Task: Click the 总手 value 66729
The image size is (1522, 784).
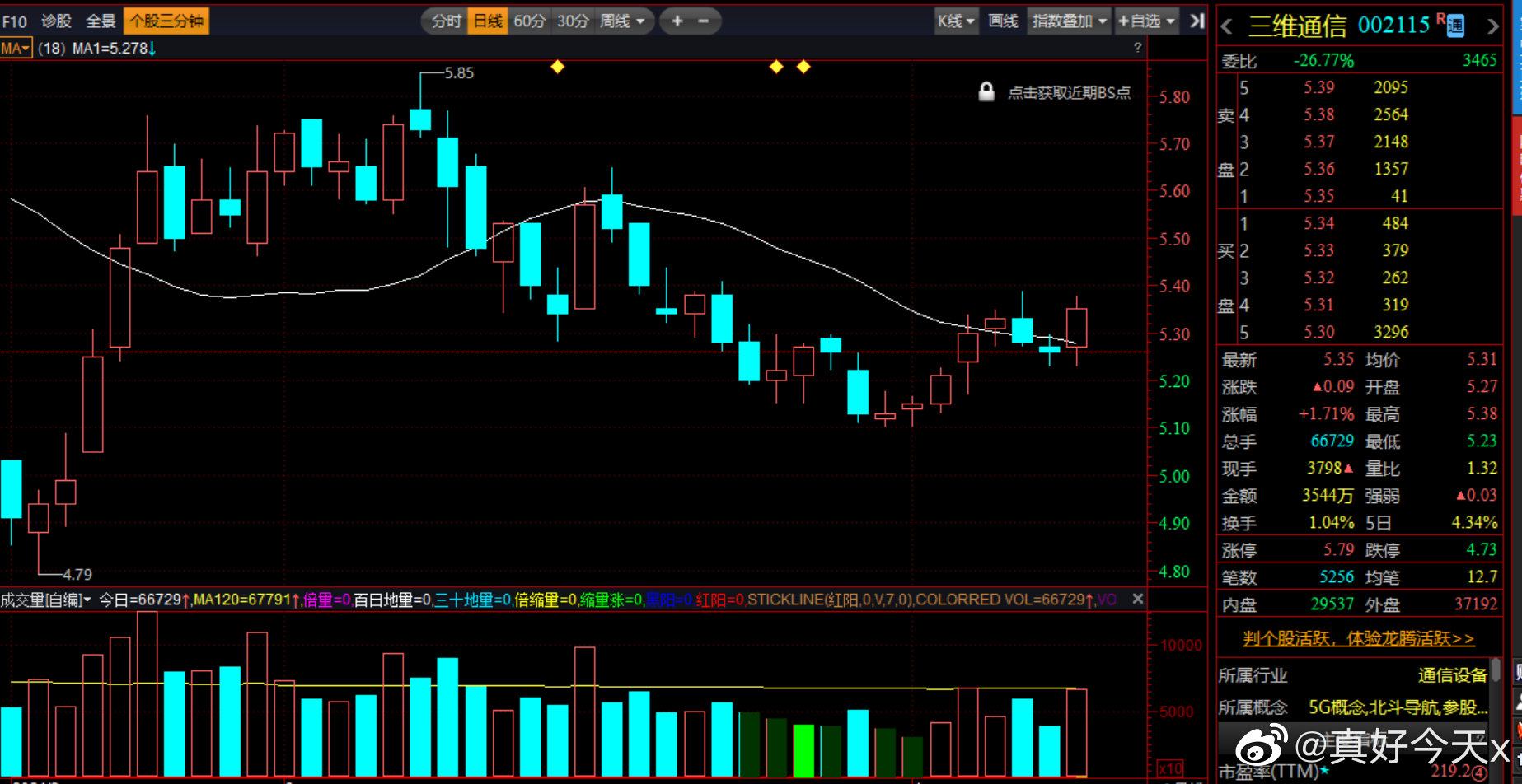Action: point(1332,441)
